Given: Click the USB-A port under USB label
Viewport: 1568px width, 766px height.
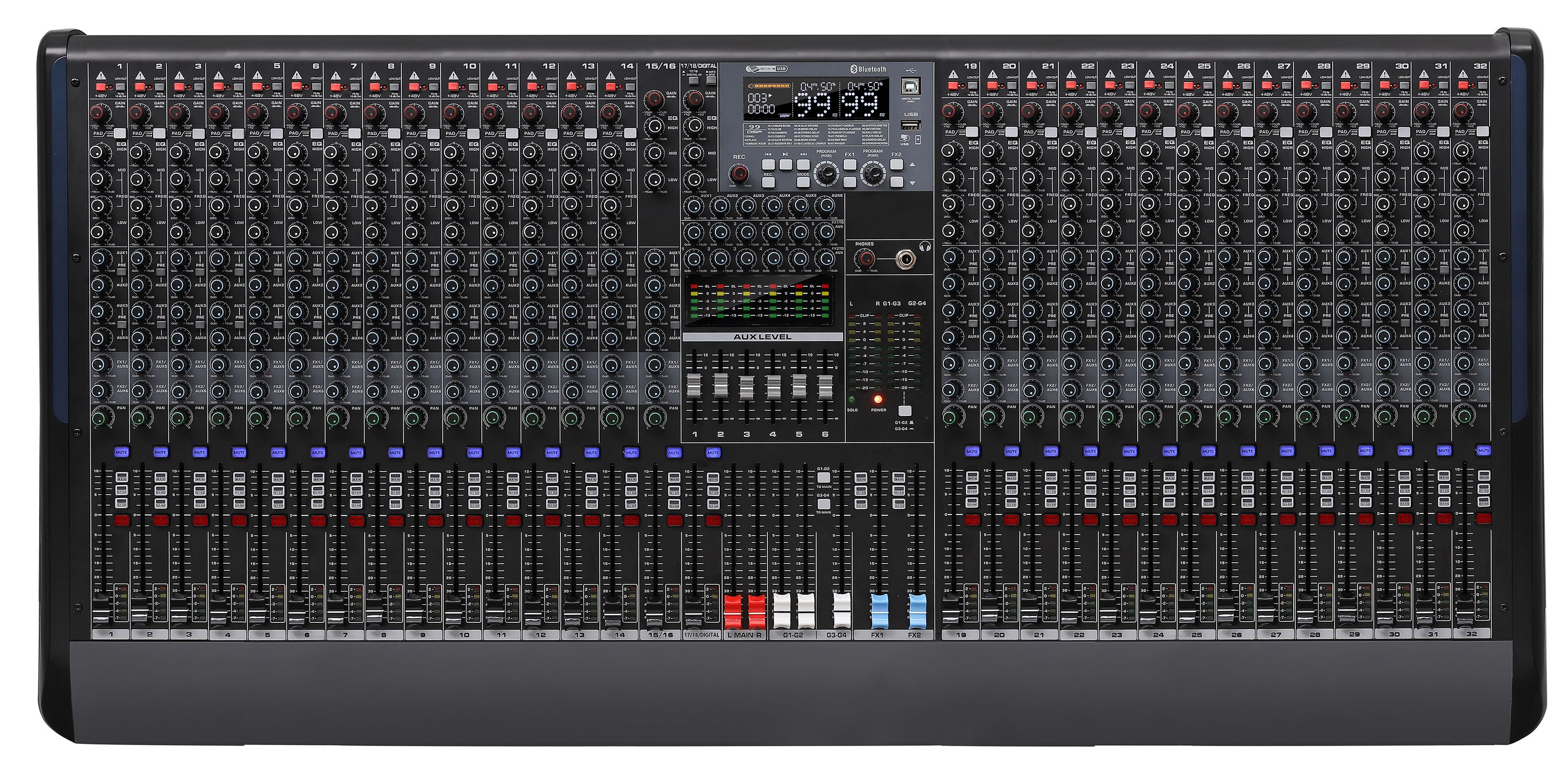Looking at the screenshot, I should 910,125.
